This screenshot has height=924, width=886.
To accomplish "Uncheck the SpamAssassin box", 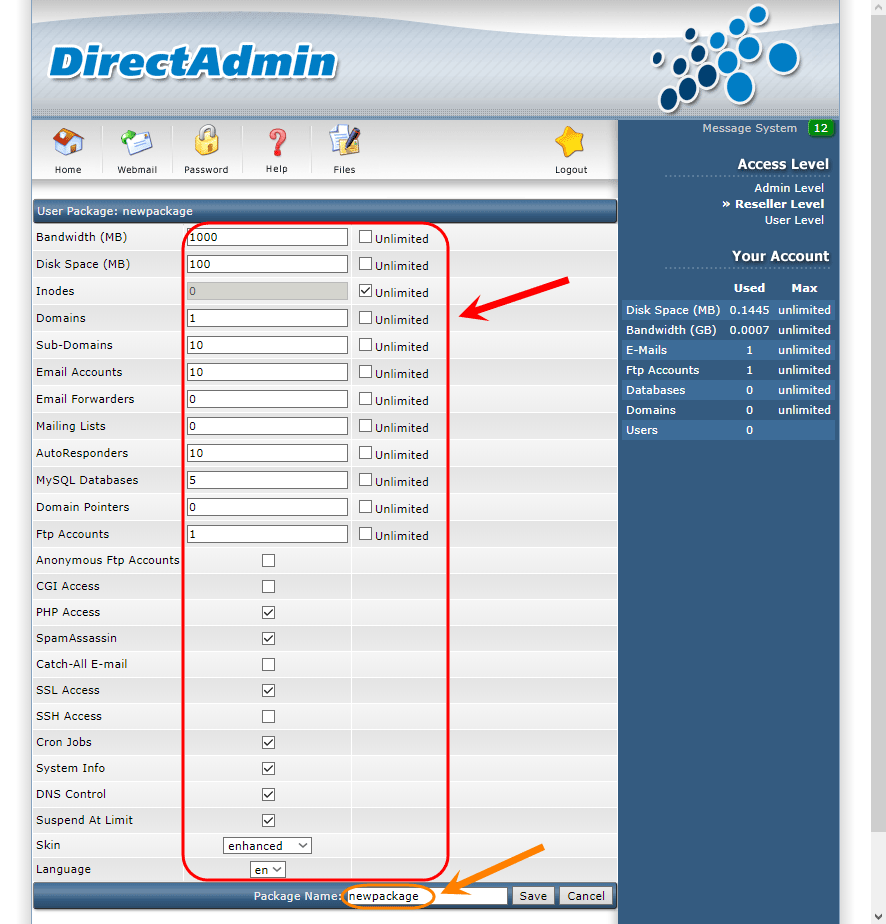I will pos(269,638).
